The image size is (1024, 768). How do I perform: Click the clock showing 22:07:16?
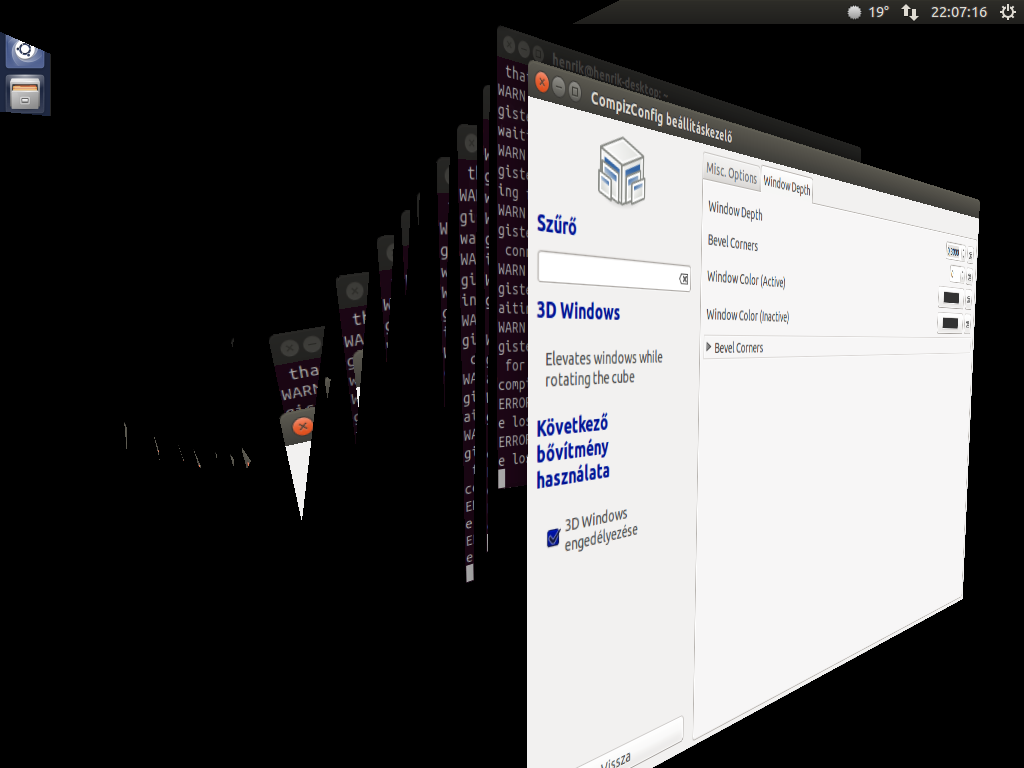[959, 12]
